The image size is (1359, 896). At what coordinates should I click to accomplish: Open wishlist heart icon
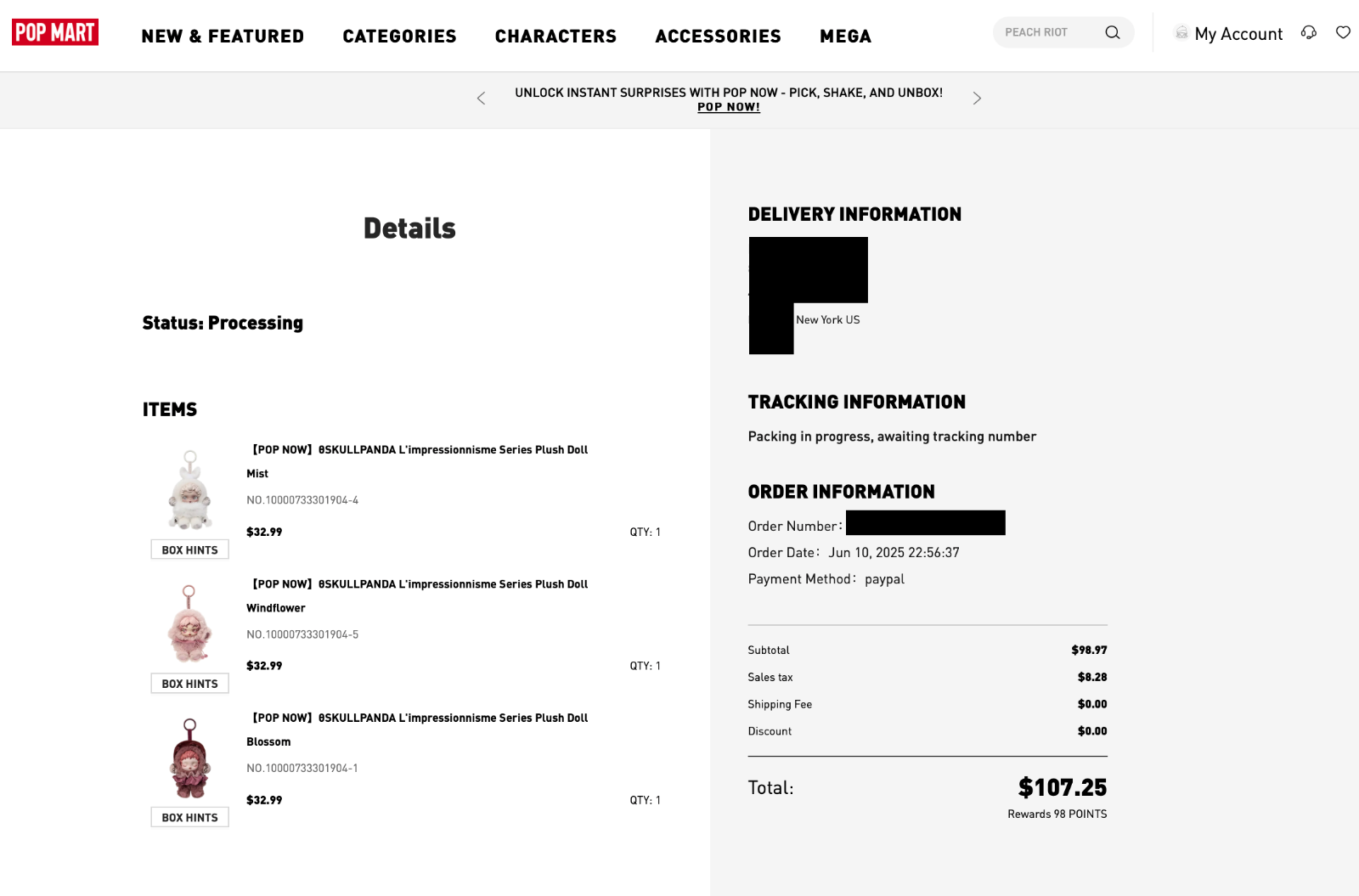[1343, 32]
